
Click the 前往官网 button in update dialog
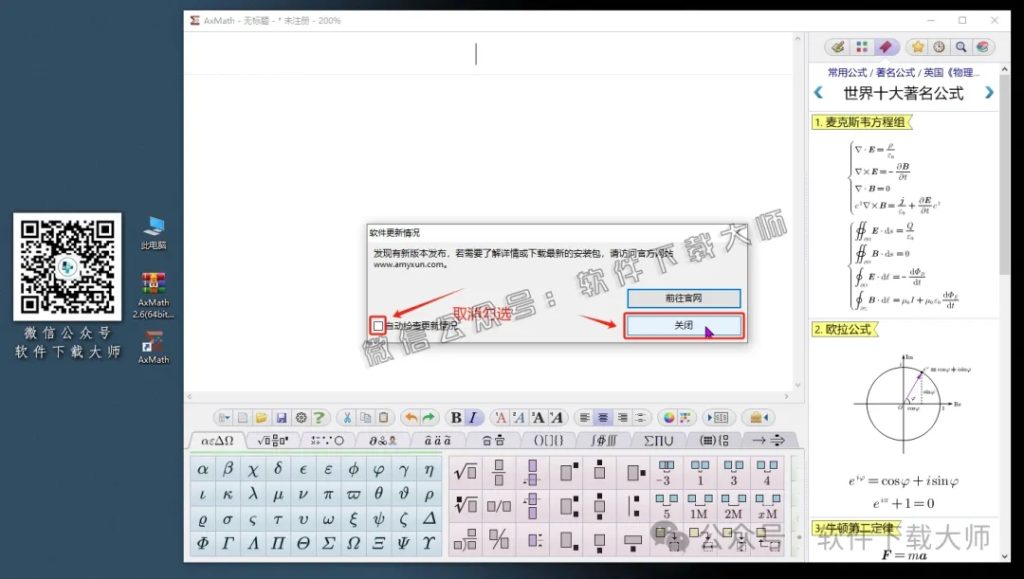pos(683,297)
